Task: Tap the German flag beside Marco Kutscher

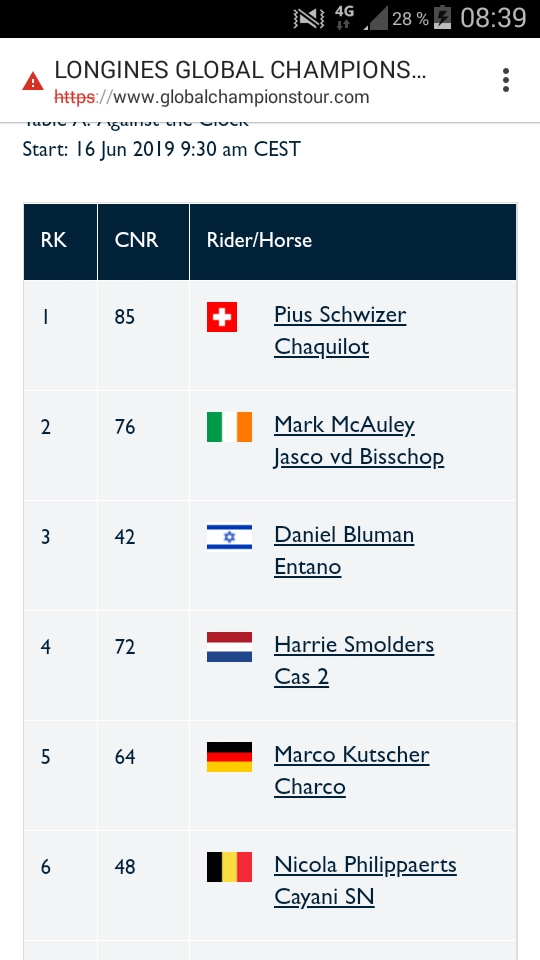Action: tap(229, 757)
